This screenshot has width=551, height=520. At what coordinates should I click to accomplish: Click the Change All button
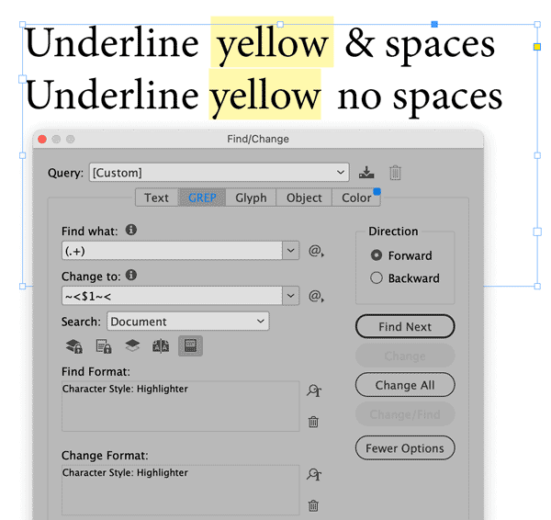point(405,385)
